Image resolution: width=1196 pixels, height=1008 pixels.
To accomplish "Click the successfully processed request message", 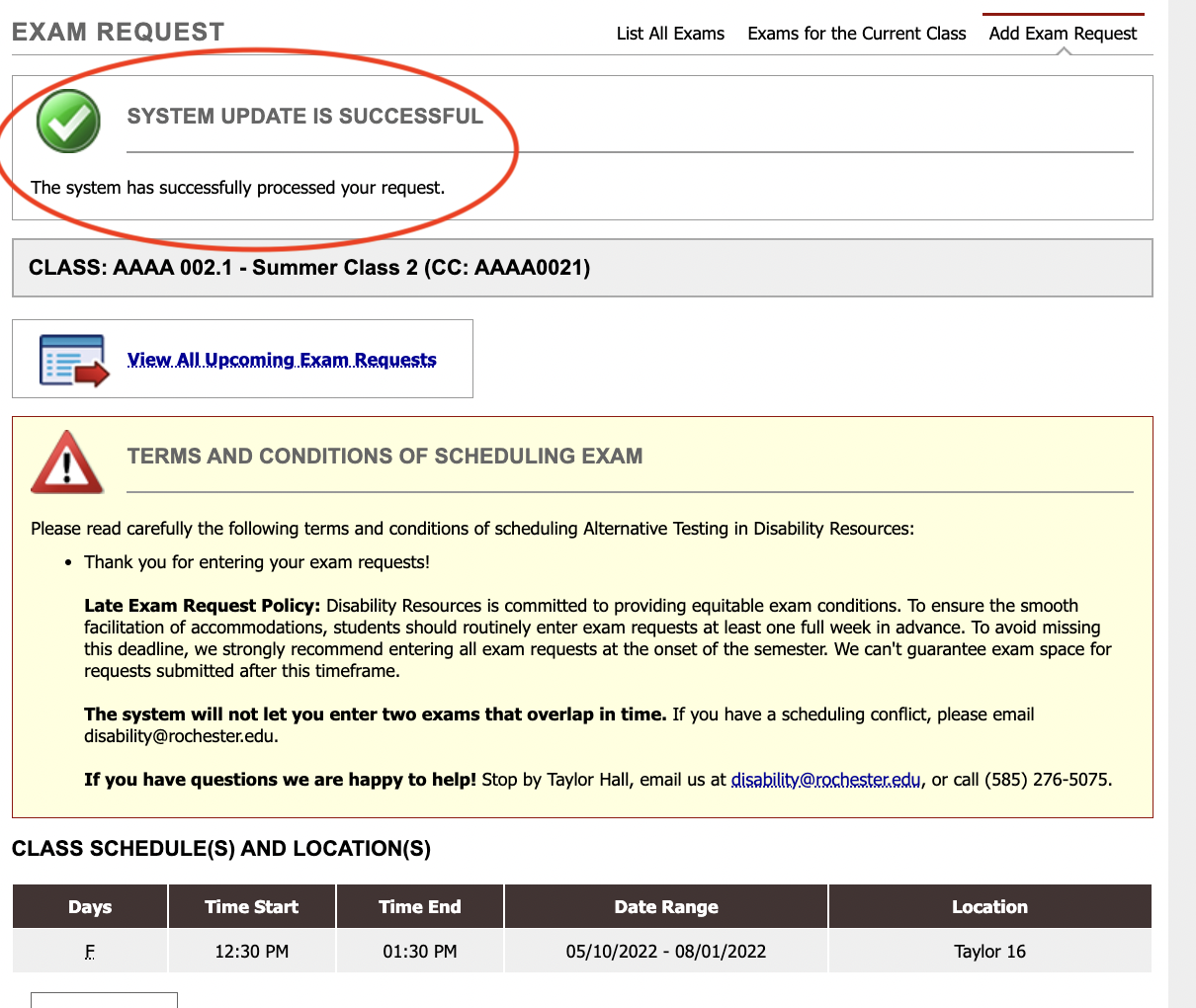I will pyautogui.click(x=238, y=188).
